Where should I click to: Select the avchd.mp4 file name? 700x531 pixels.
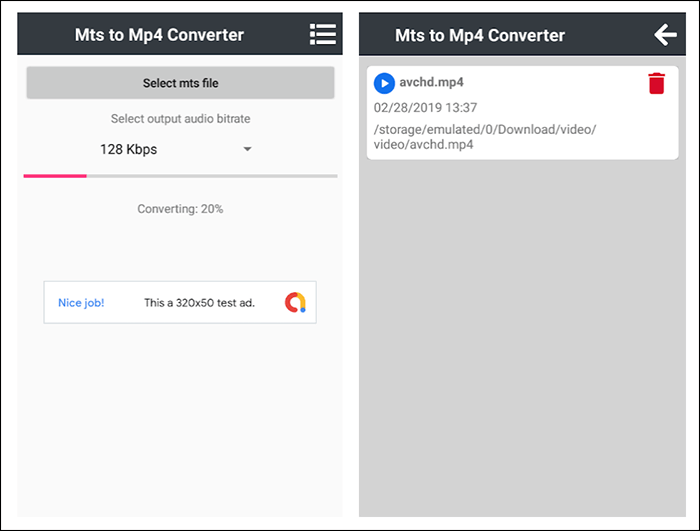pyautogui.click(x=432, y=83)
